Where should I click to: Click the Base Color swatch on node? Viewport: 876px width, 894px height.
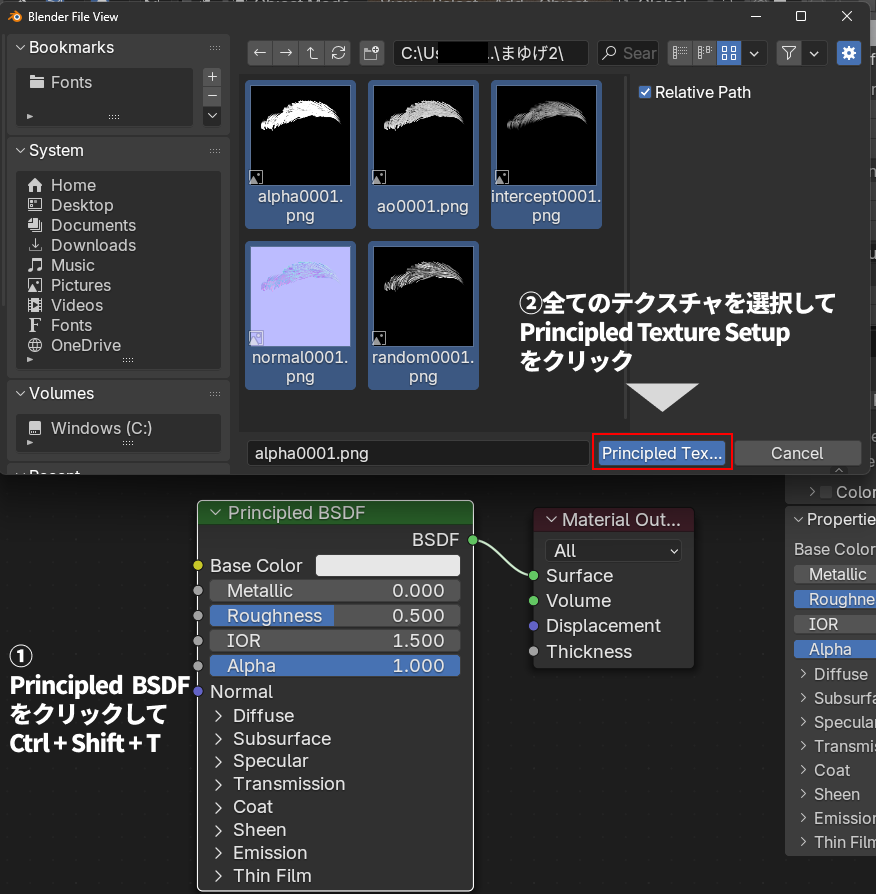[388, 566]
